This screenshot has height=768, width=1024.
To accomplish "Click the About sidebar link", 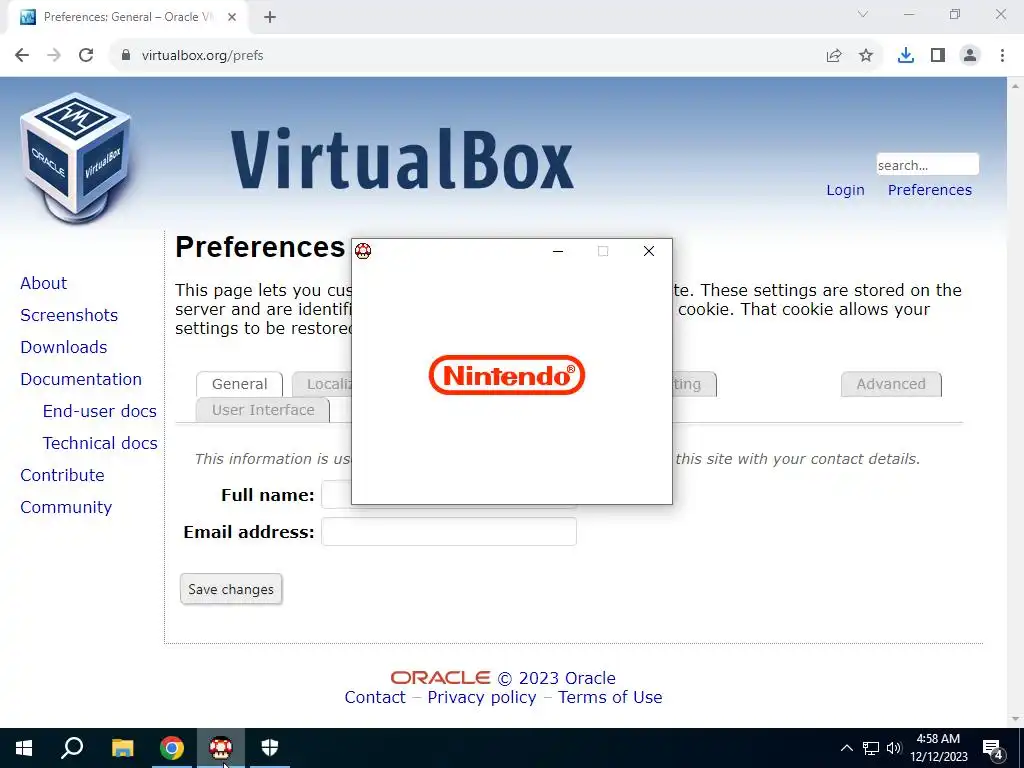I will 44,283.
